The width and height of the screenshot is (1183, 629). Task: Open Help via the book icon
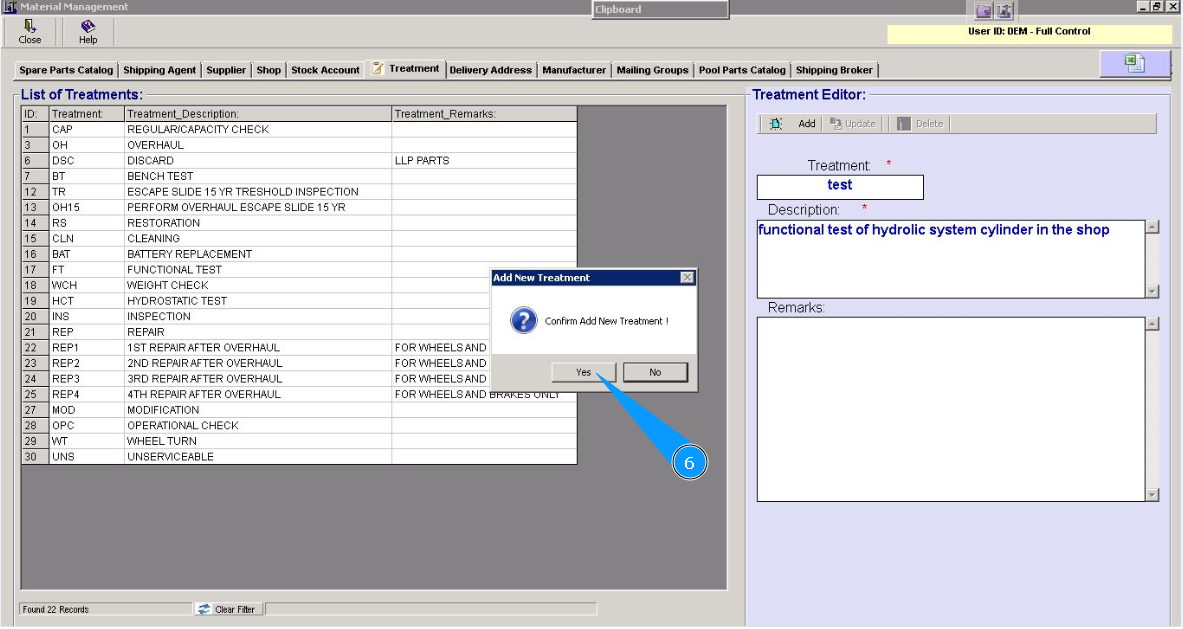tap(88, 26)
